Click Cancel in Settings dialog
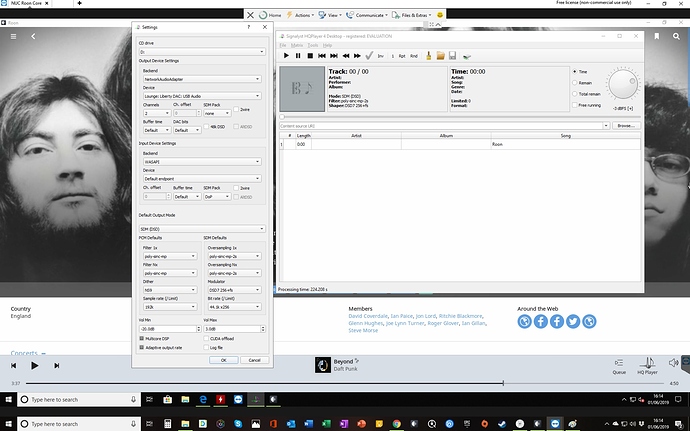 tap(254, 360)
